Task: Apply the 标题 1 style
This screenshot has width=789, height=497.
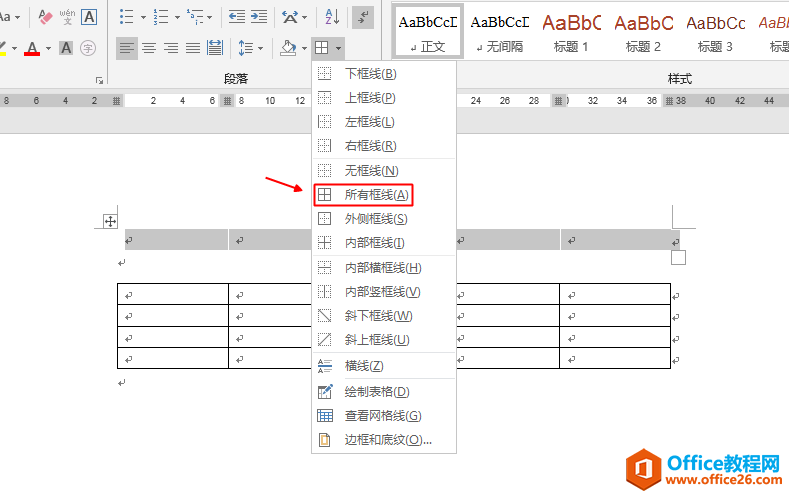Action: click(571, 32)
